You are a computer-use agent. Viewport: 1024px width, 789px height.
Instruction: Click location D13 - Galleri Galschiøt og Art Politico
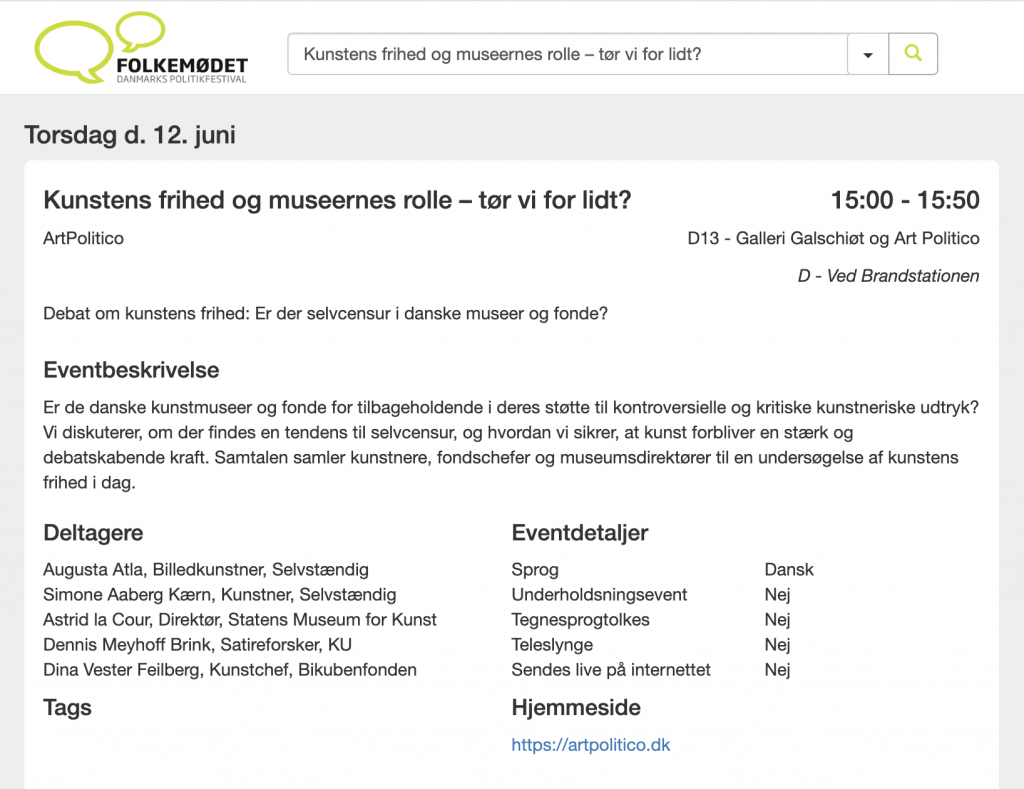[833, 239]
